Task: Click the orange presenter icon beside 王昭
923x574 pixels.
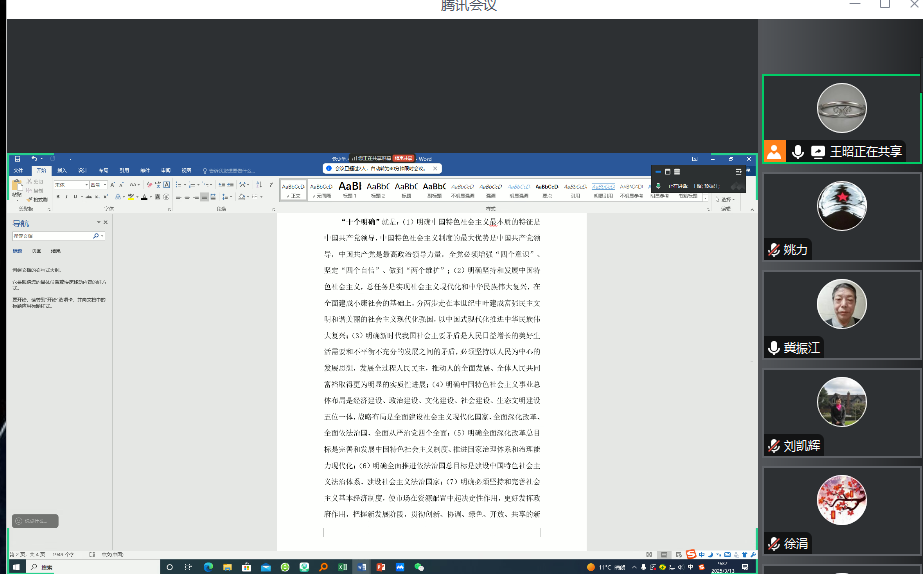Action: point(774,151)
